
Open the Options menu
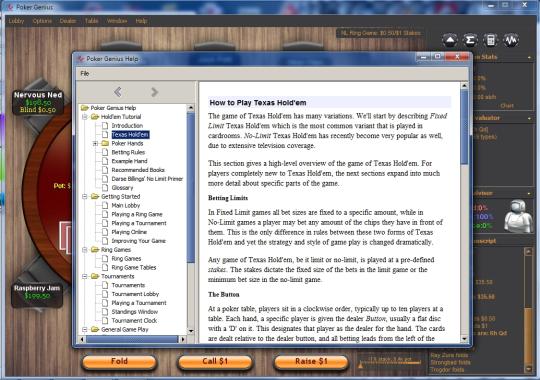(42, 21)
